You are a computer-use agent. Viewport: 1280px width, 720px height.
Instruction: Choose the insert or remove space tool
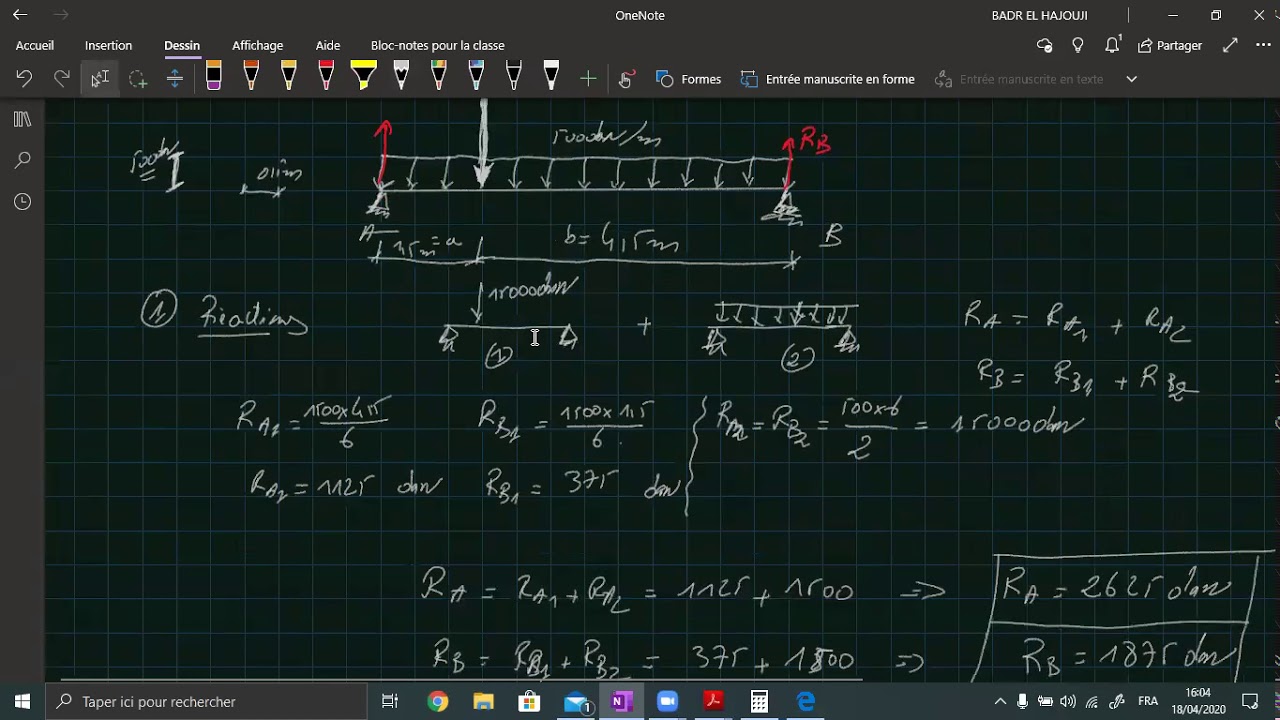pyautogui.click(x=175, y=79)
